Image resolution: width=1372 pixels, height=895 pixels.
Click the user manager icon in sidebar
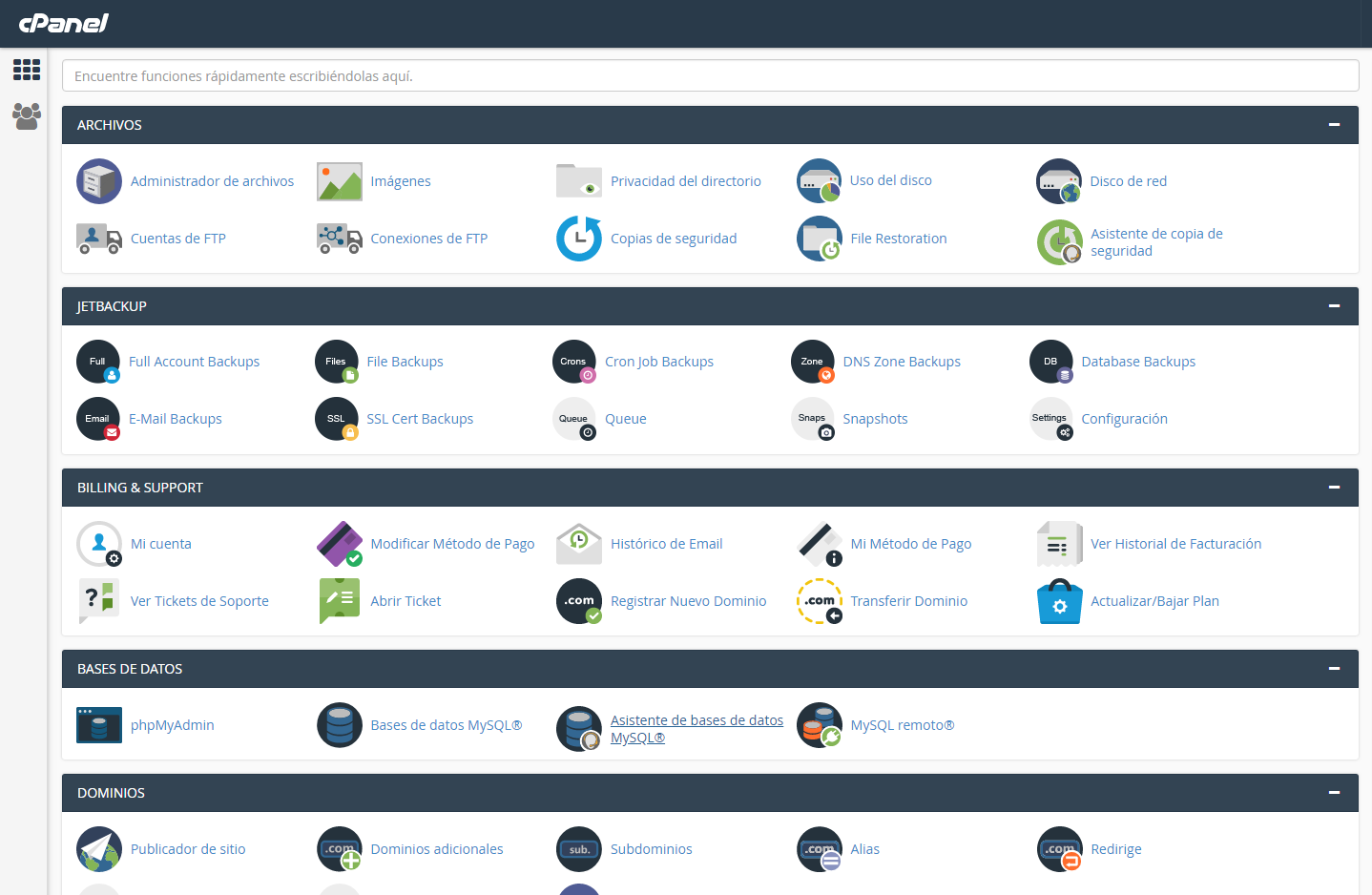(x=27, y=116)
